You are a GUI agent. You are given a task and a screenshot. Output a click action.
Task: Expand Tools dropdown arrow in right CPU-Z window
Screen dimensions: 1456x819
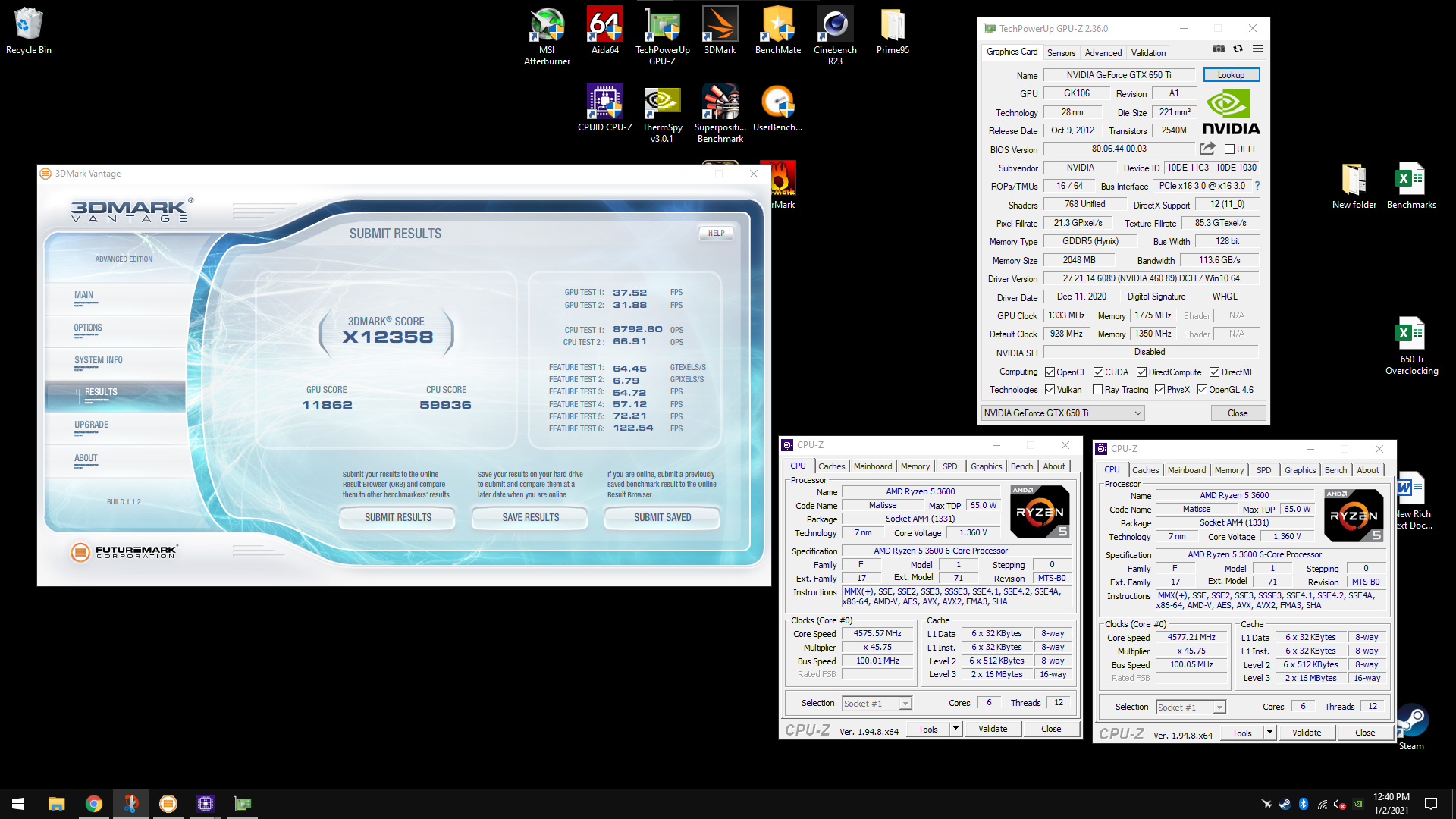point(1269,733)
